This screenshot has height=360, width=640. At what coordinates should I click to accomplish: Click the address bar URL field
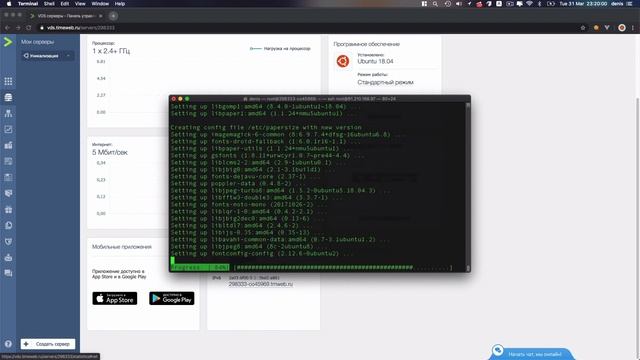(x=306, y=28)
